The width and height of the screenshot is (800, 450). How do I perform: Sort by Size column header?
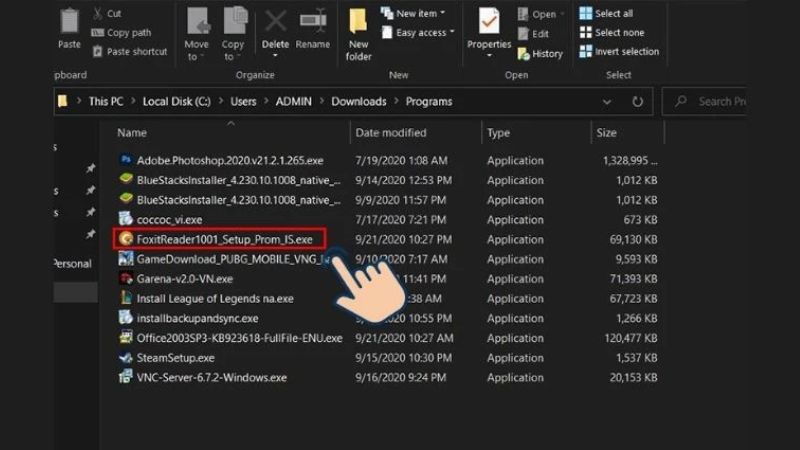607,133
